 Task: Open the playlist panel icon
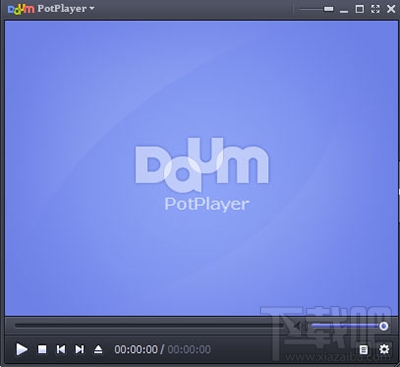click(364, 349)
